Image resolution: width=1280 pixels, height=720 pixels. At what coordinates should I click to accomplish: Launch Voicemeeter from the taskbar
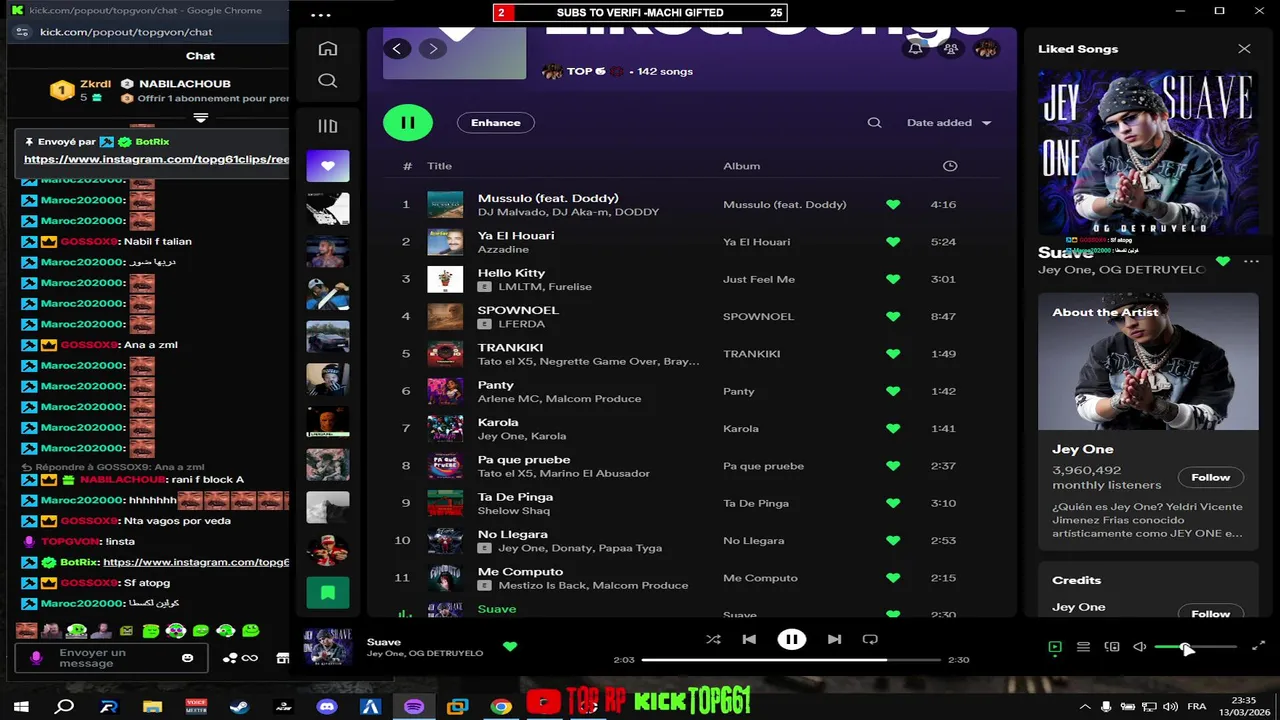196,706
